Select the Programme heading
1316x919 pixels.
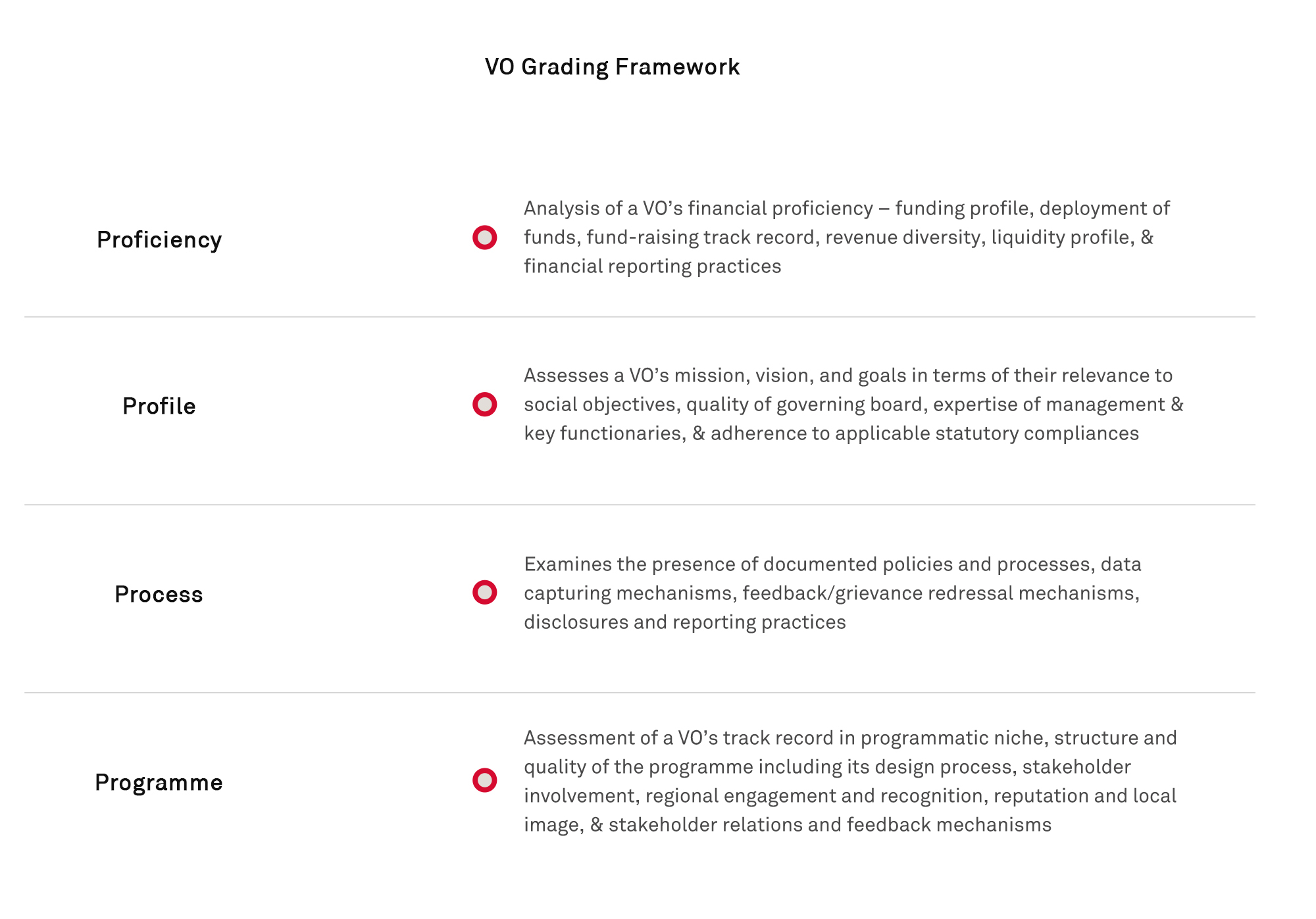point(159,783)
